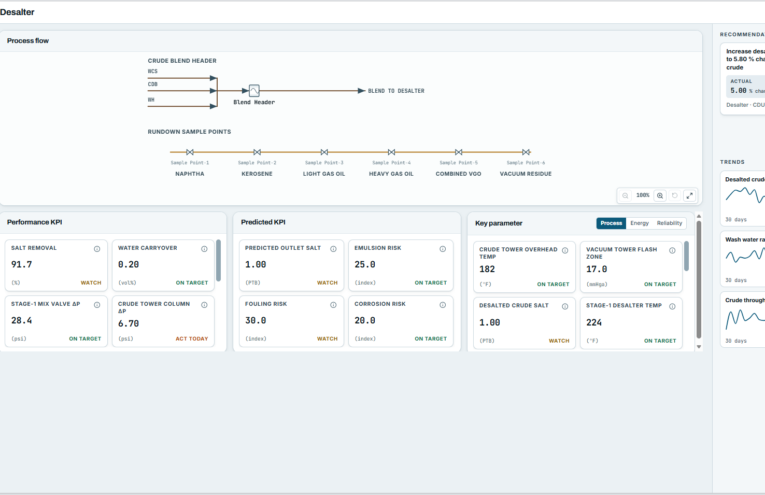Viewport: 765px width, 495px height.
Task: Open the Desalted crude trend chart
Action: 743,198
